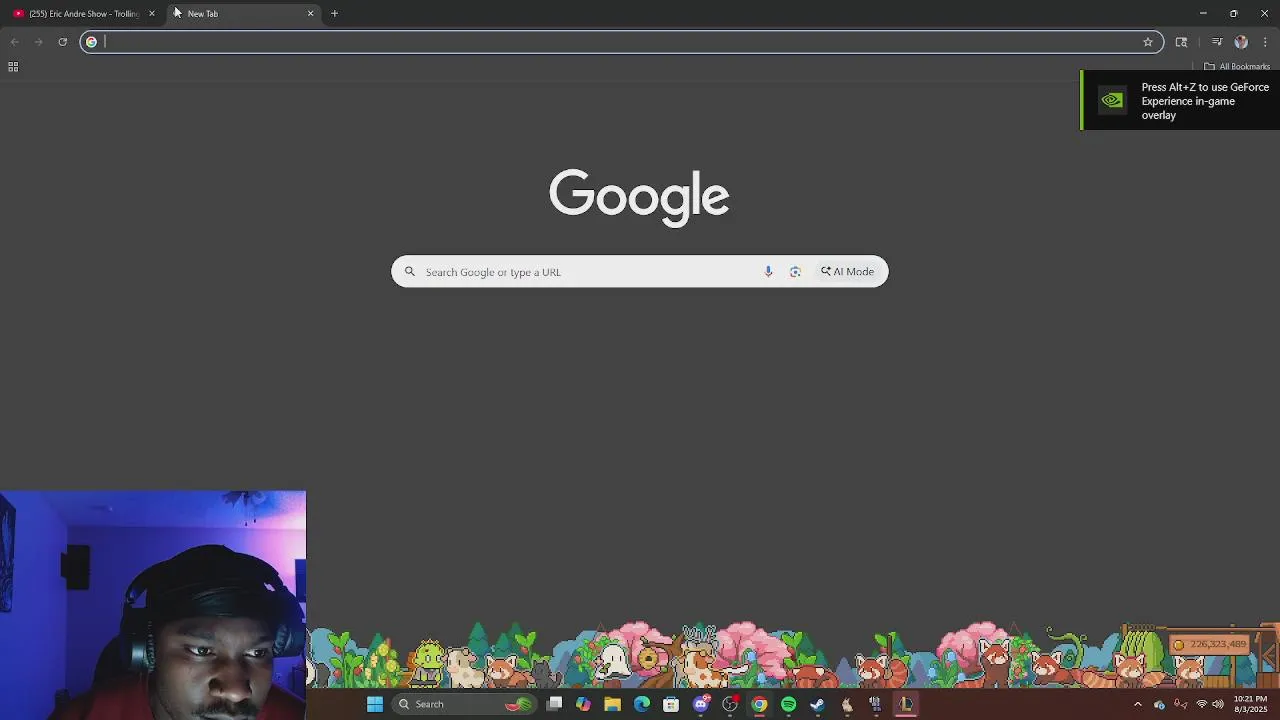Open the volume speaker icon in tray
Screen dimensions: 1280x720
pos(1218,704)
